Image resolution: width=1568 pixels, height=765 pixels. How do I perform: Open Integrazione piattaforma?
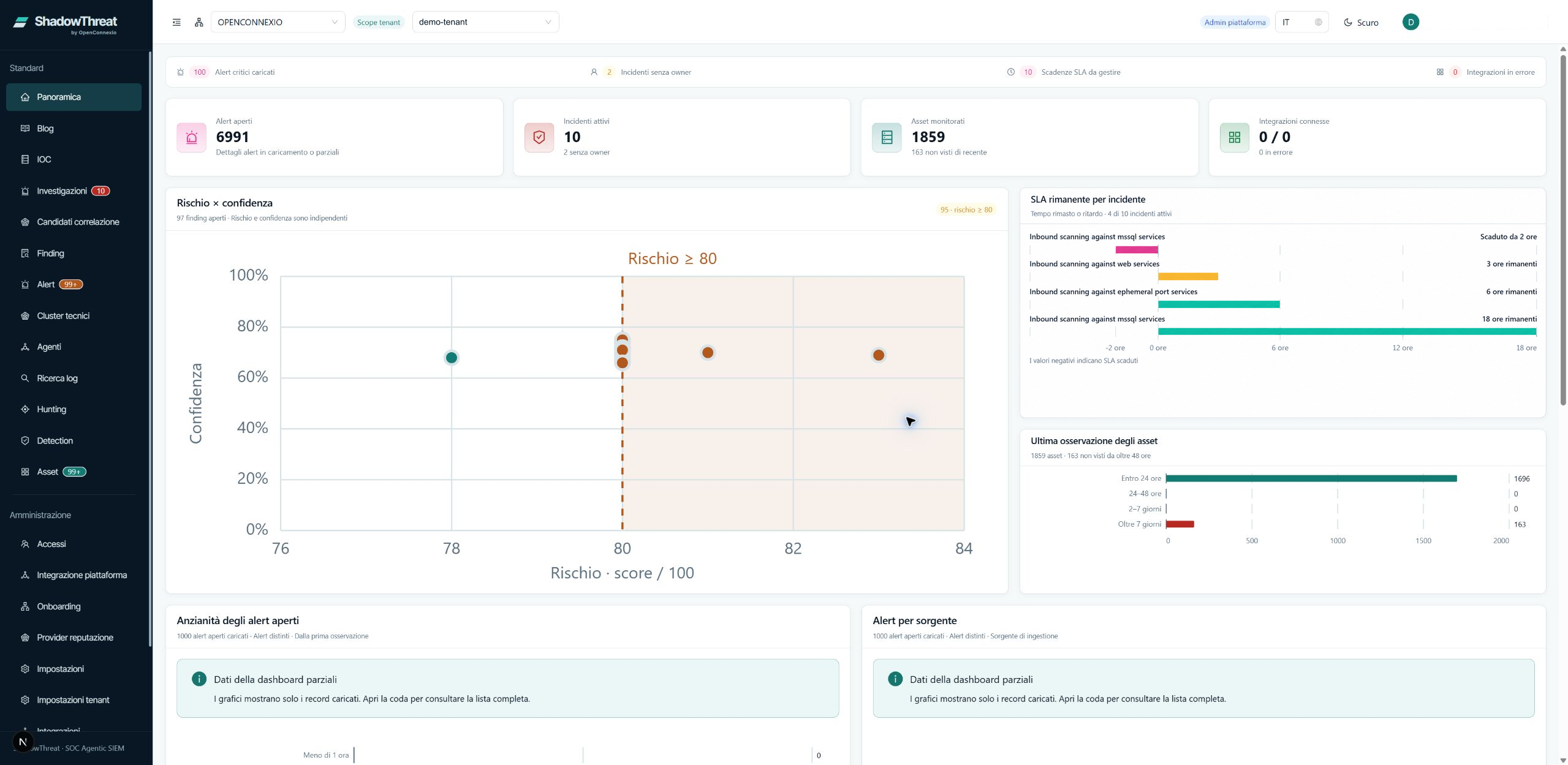[74, 575]
